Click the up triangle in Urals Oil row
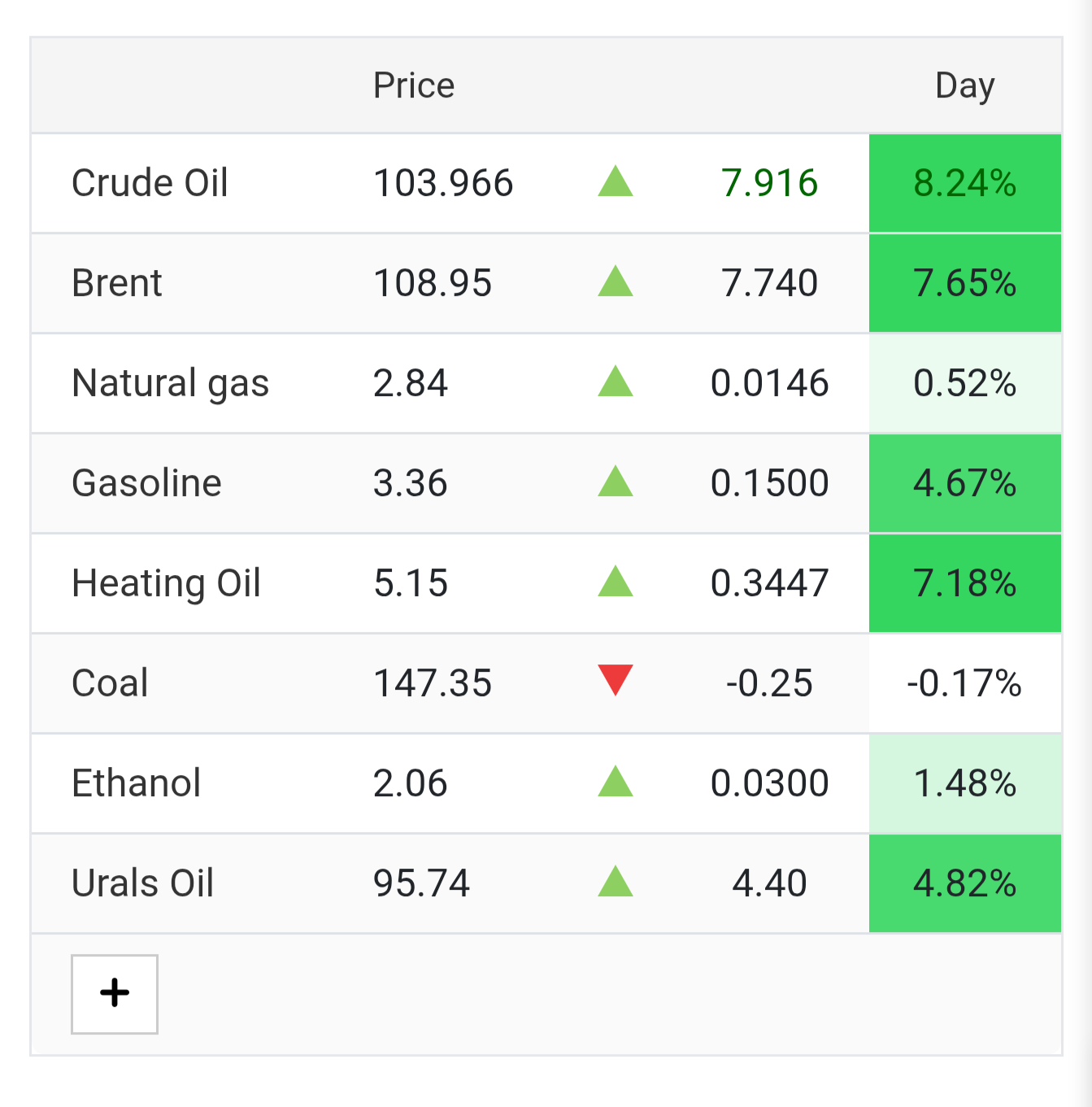Screen dimensions: 1092x1107 [x=616, y=882]
